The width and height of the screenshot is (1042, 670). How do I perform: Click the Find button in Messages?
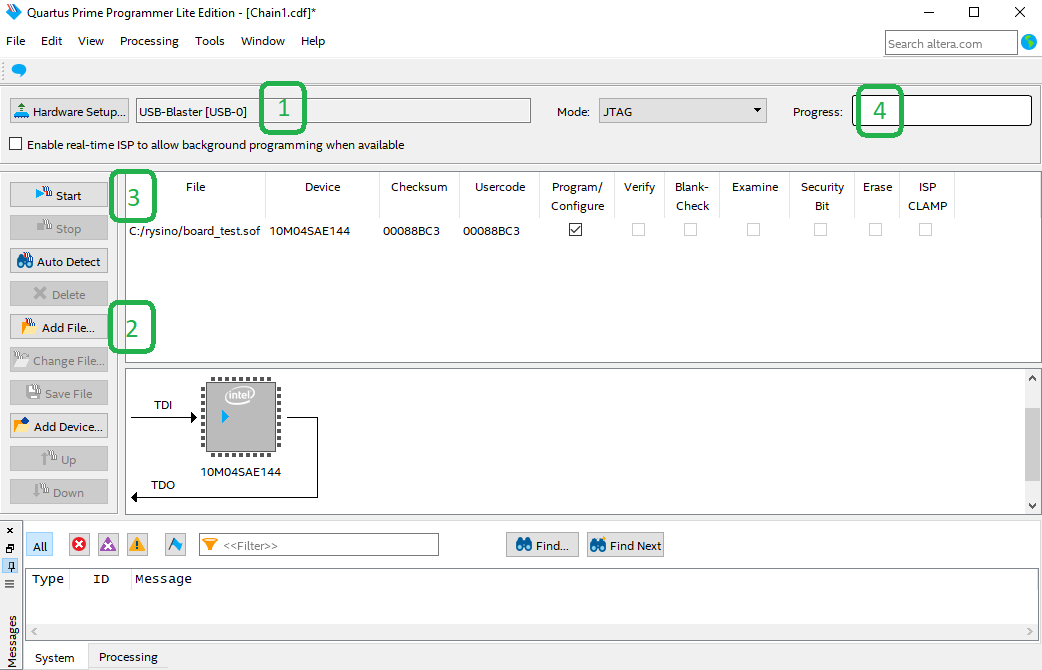pyautogui.click(x=542, y=545)
